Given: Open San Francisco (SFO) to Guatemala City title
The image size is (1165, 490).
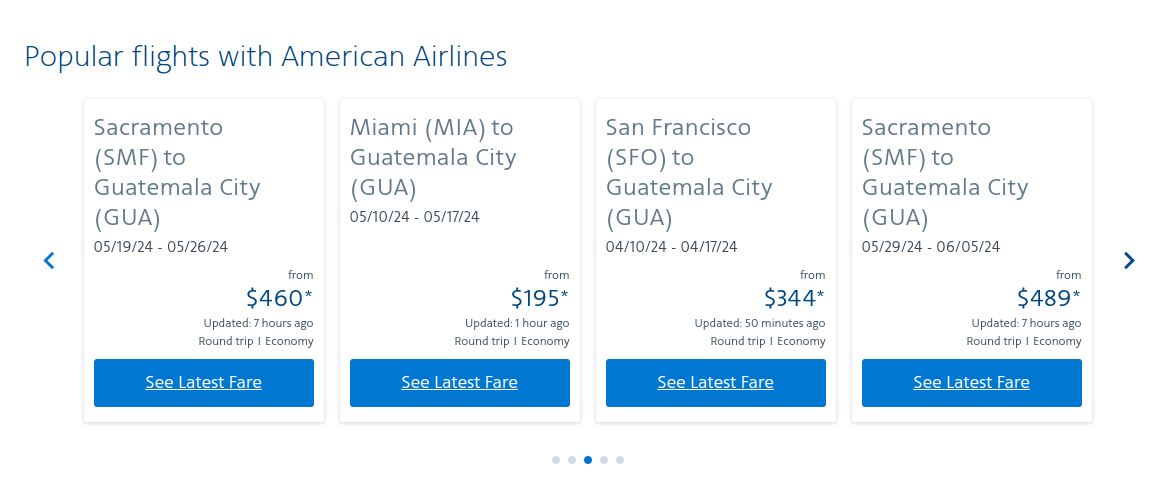Looking at the screenshot, I should click(689, 172).
